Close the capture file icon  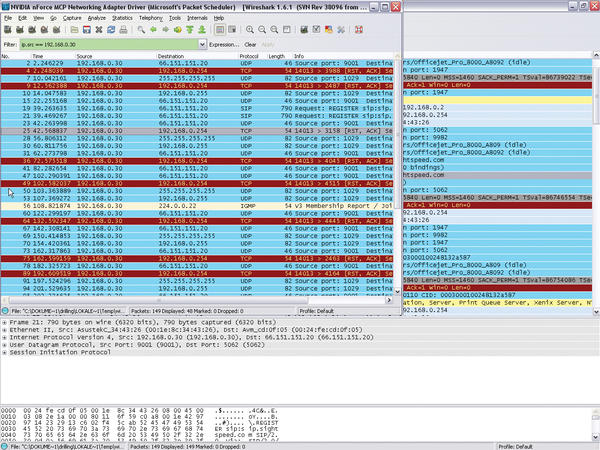[99, 29]
